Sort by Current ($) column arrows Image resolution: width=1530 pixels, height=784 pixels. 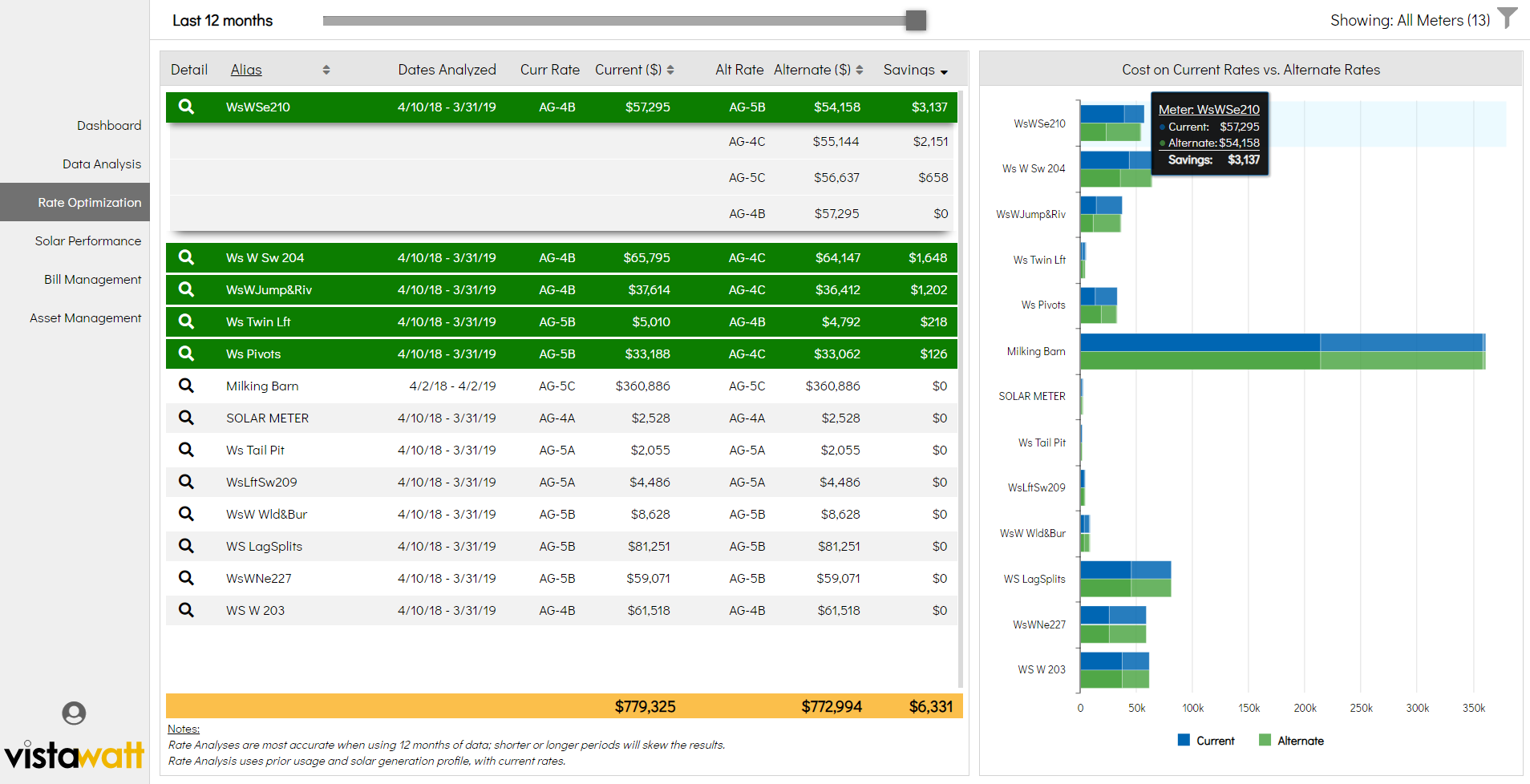point(670,71)
